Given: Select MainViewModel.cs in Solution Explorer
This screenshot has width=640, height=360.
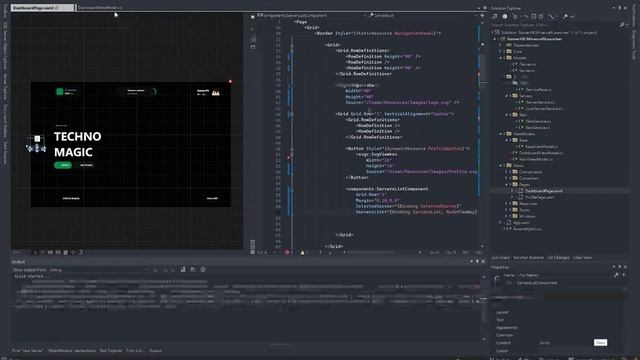Looking at the screenshot, I should (x=536, y=159).
